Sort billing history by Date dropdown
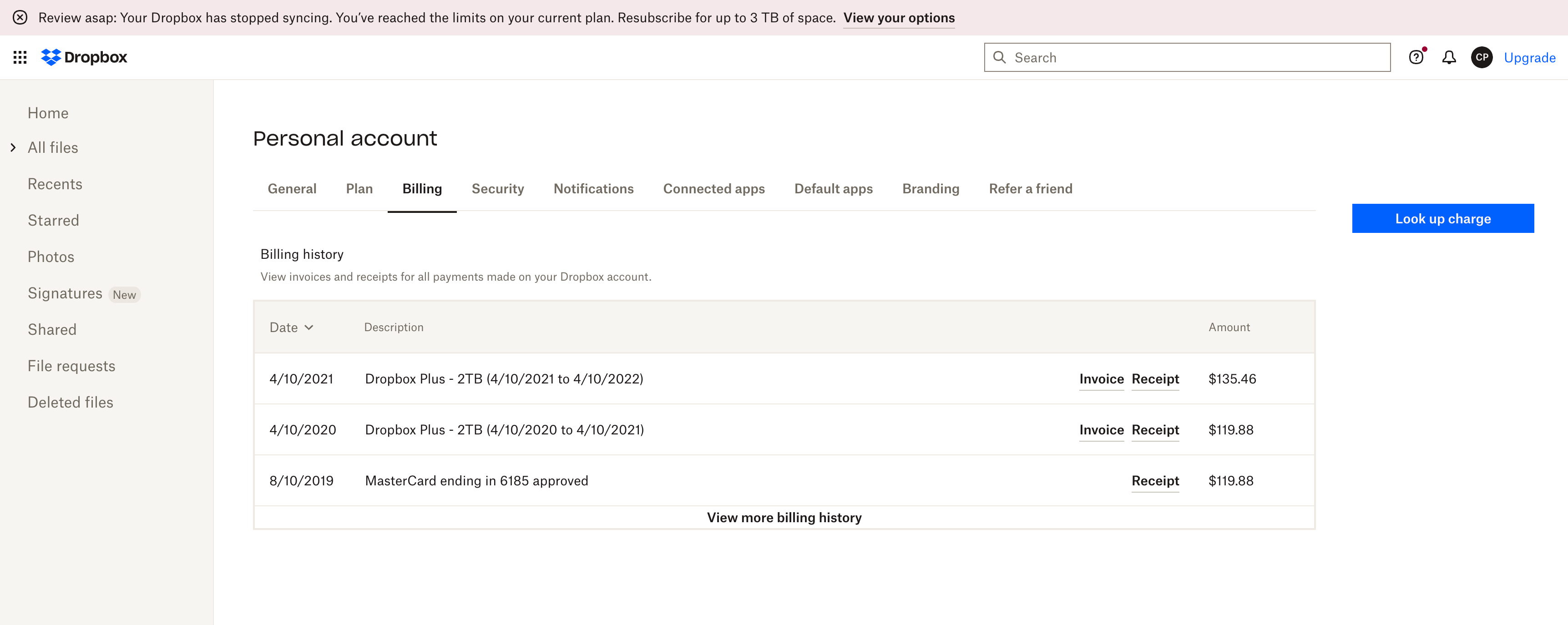Viewport: 1568px width, 625px height. (291, 327)
